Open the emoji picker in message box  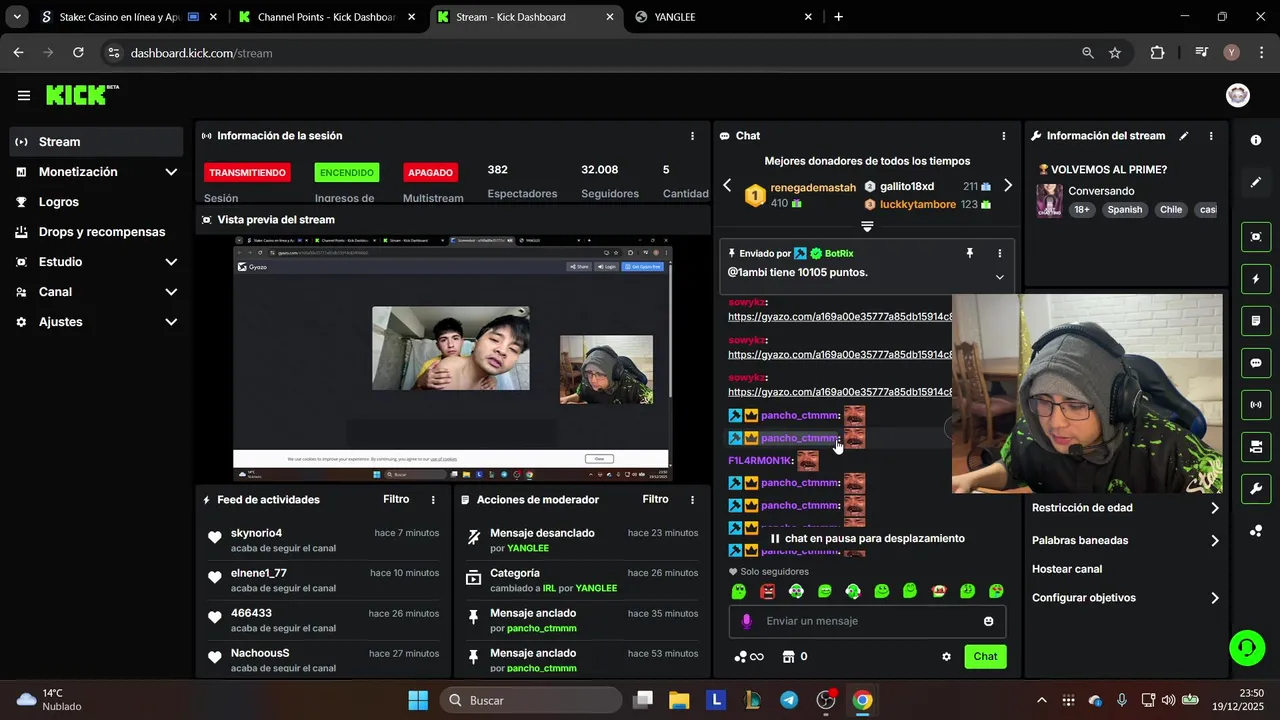988,621
